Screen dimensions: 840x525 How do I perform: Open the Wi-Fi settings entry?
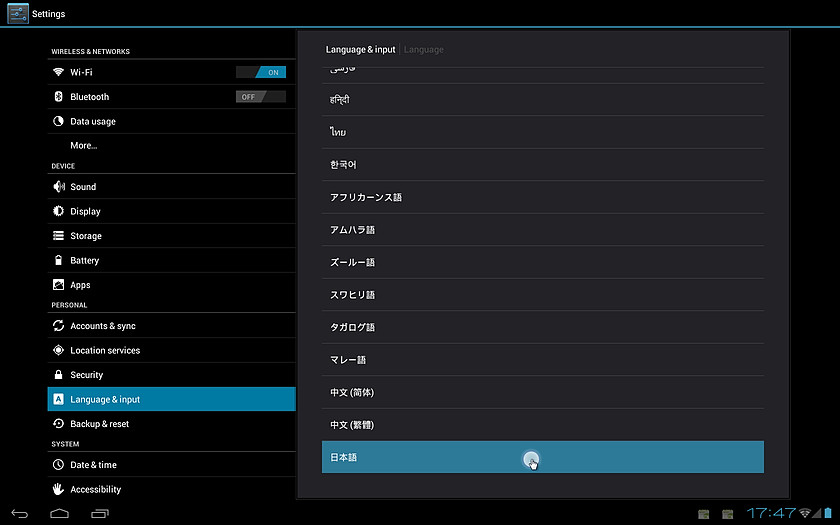click(x=171, y=72)
